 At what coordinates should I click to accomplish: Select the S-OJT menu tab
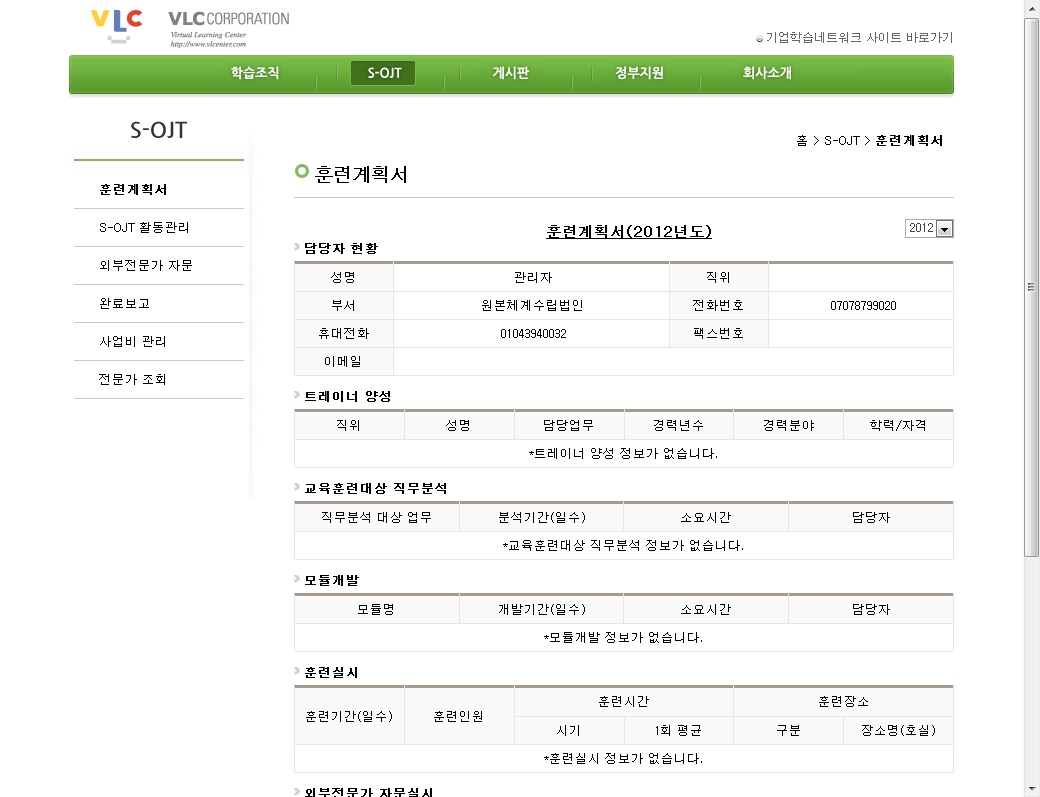(x=383, y=73)
